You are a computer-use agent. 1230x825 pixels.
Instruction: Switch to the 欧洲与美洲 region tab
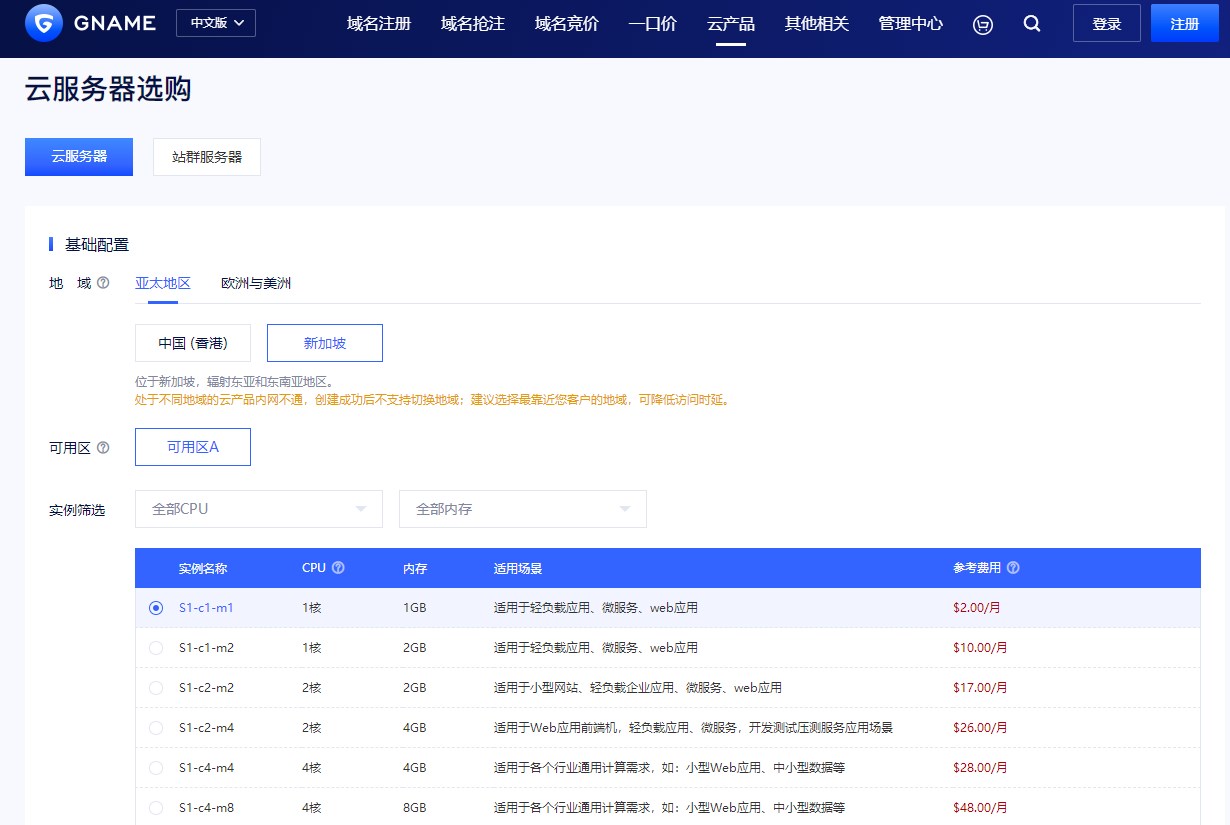pyautogui.click(x=255, y=283)
